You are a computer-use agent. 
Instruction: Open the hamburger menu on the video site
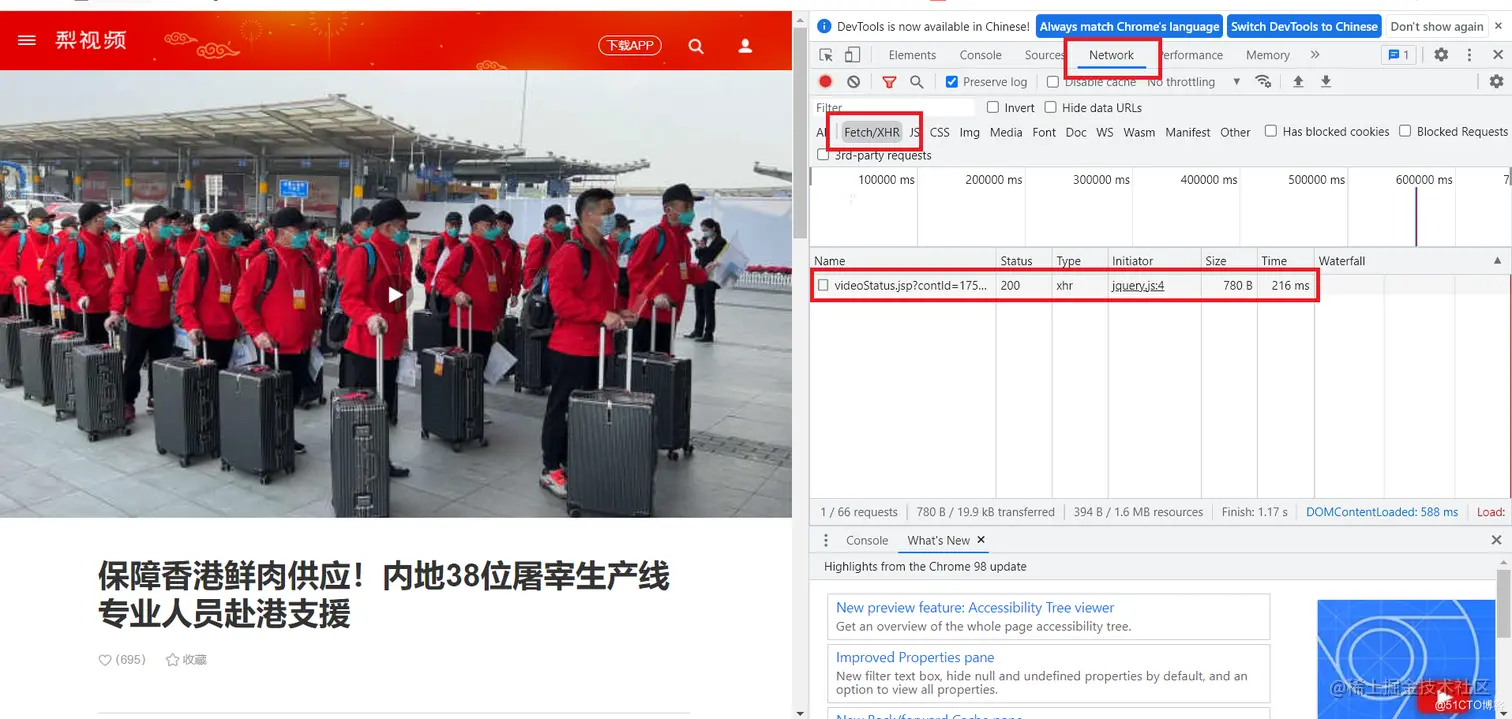pos(27,40)
